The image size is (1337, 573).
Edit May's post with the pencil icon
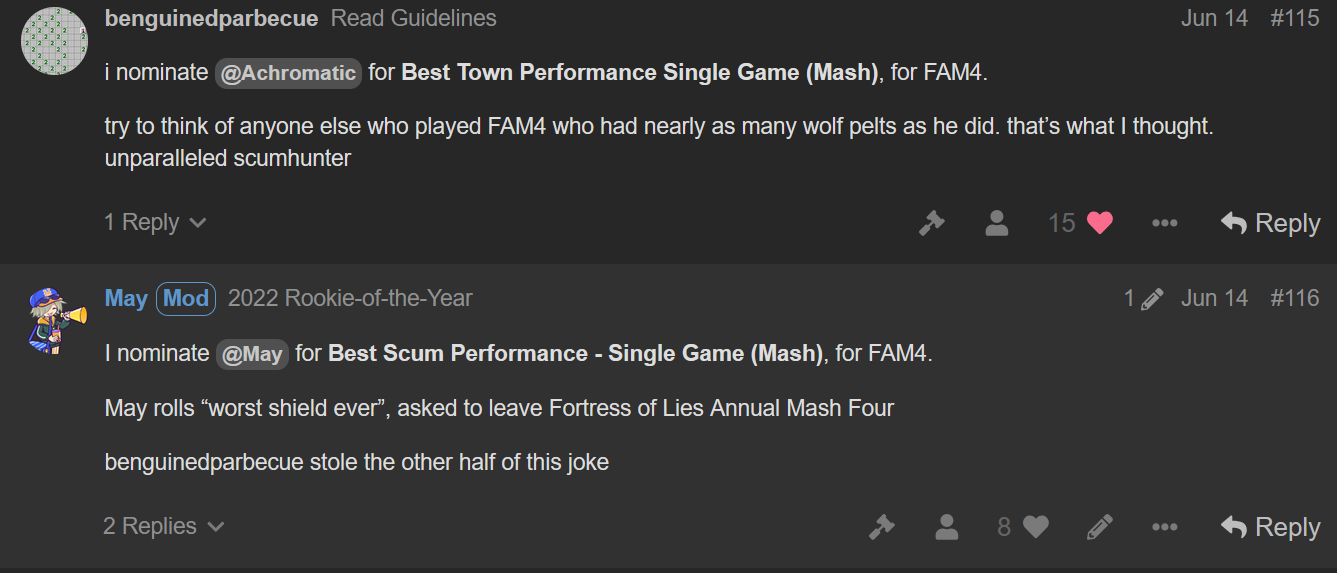pos(1099,527)
